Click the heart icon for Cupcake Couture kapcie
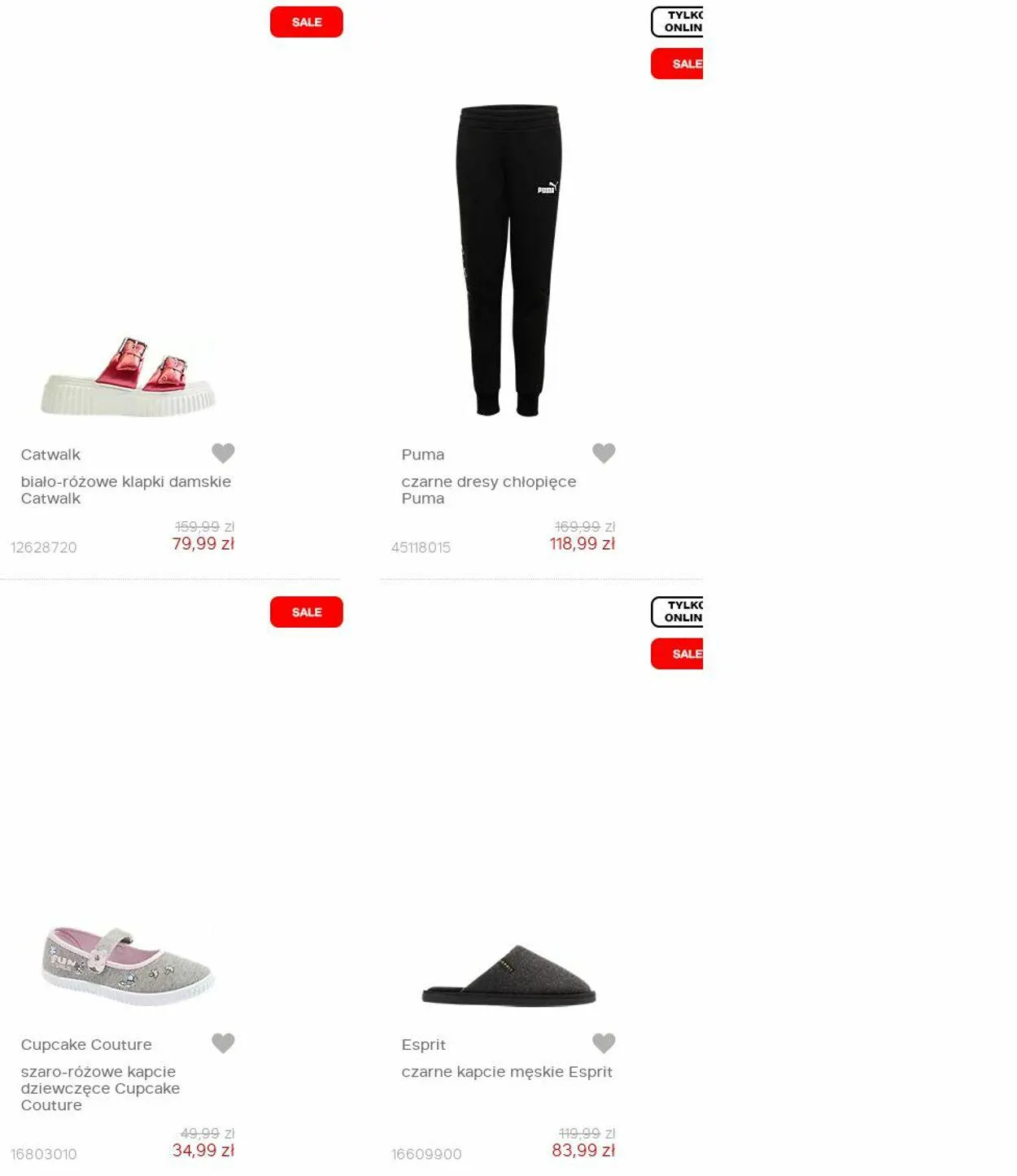The height and width of the screenshot is (1176, 1017). 223,1043
